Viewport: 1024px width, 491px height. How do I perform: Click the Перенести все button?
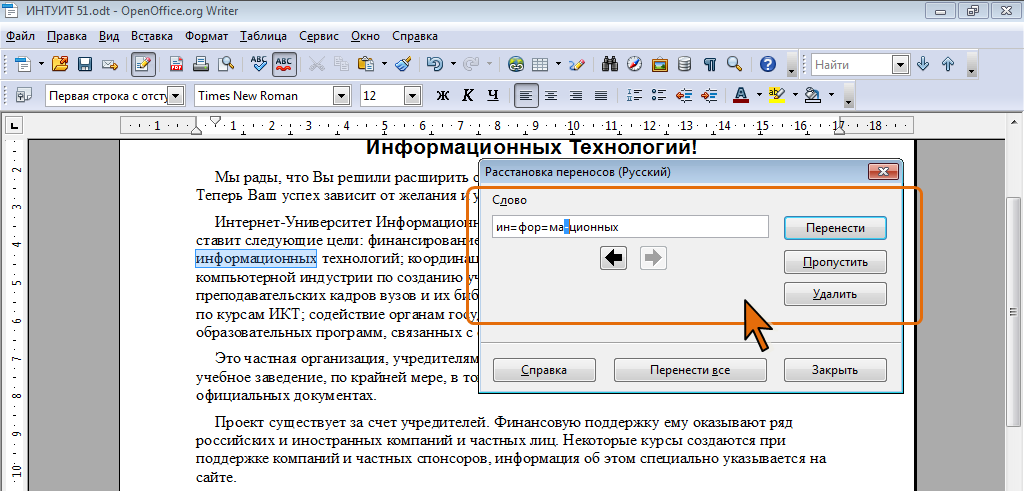(x=690, y=370)
